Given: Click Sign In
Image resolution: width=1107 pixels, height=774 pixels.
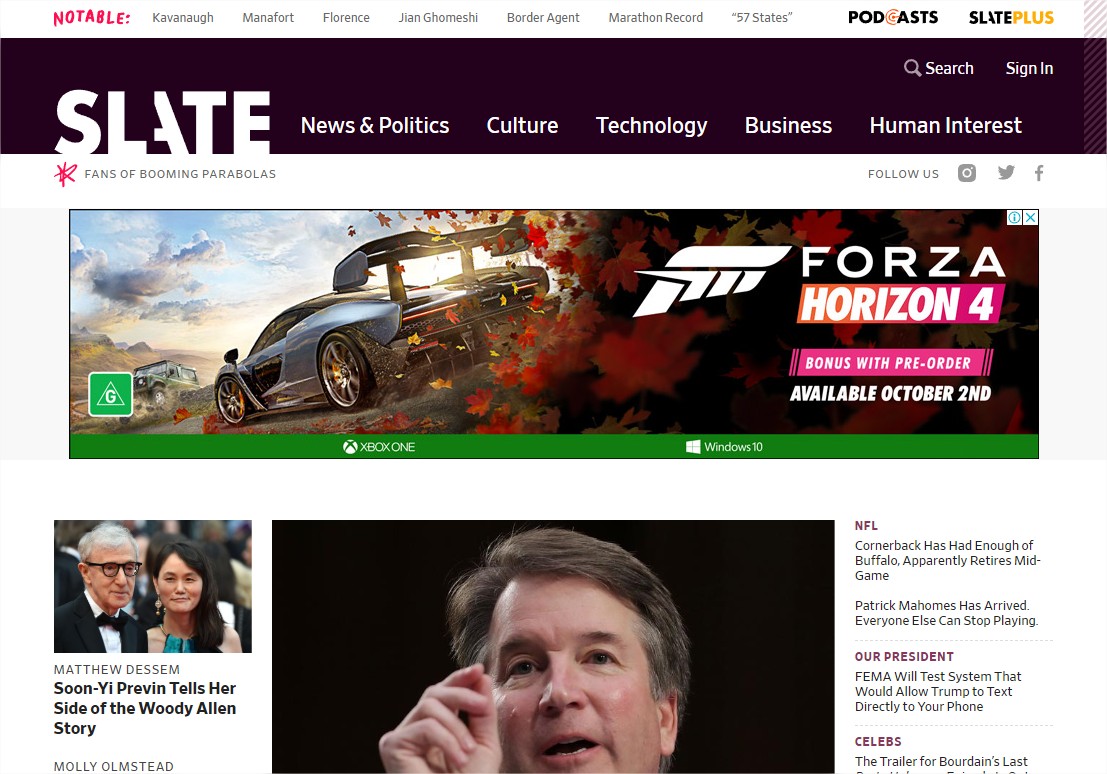Looking at the screenshot, I should [1029, 68].
